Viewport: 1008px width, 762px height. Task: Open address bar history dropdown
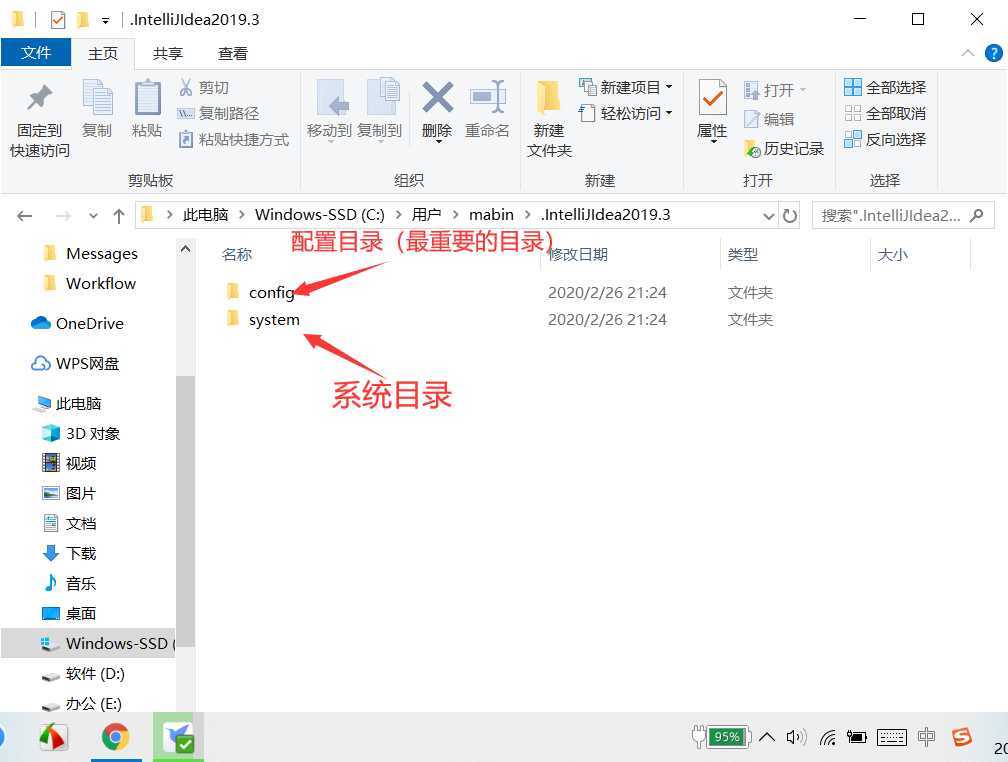[768, 216]
